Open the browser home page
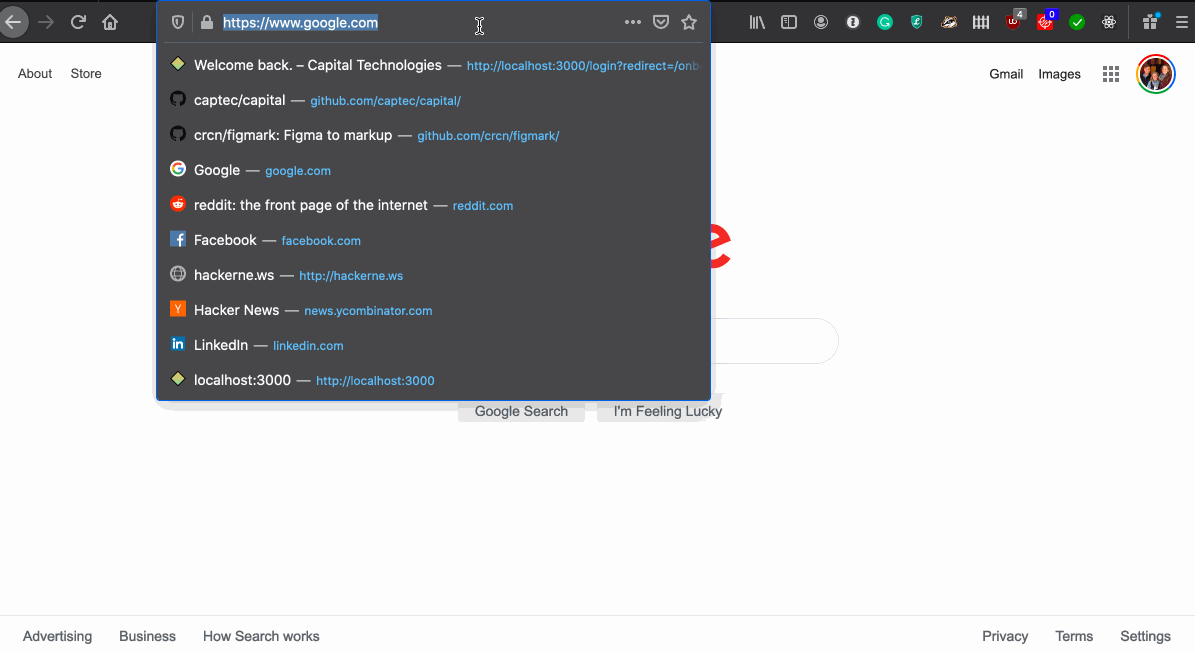 click(x=110, y=22)
